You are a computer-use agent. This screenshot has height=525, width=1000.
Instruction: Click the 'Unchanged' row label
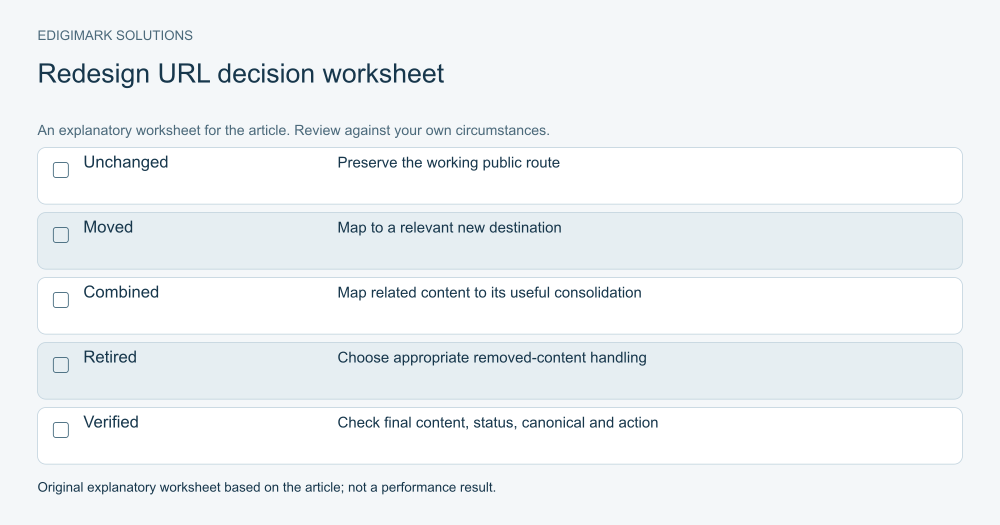coord(126,162)
